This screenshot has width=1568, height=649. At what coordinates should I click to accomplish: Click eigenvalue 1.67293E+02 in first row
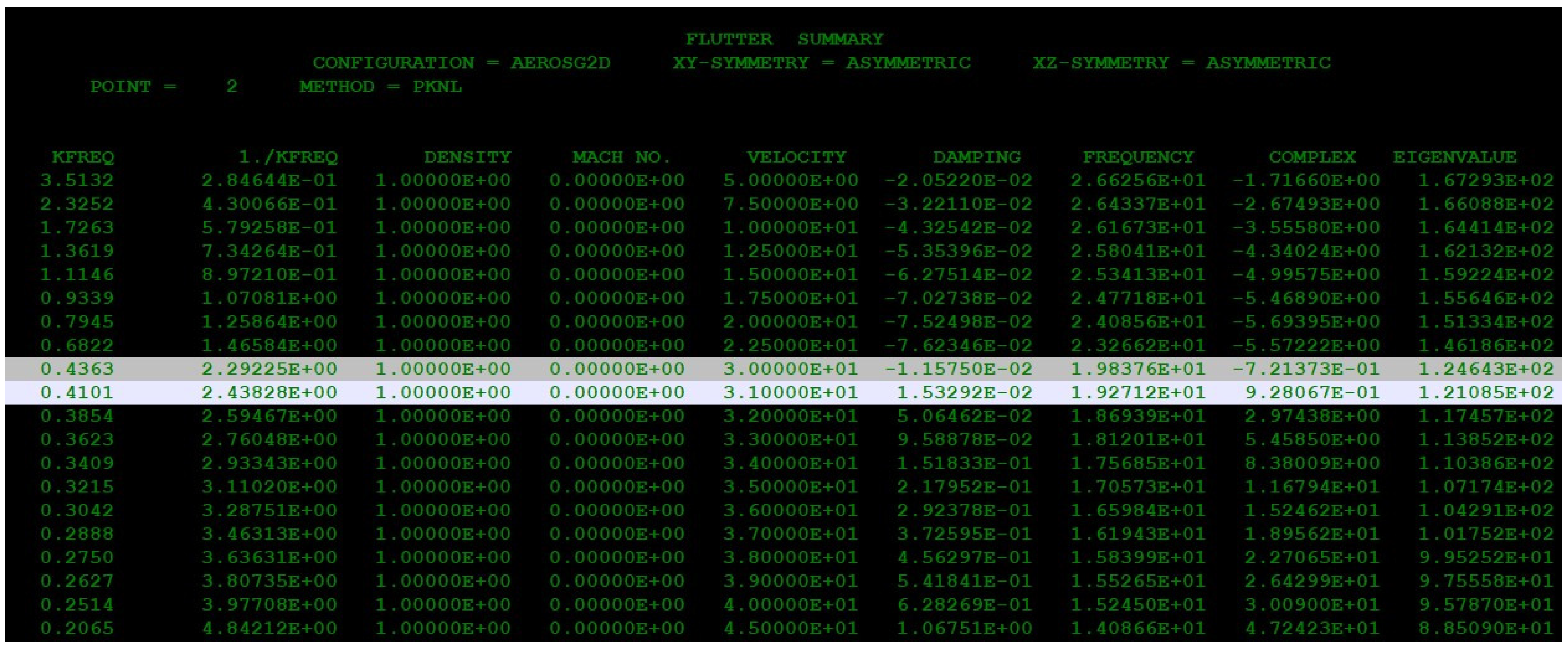coord(1485,181)
